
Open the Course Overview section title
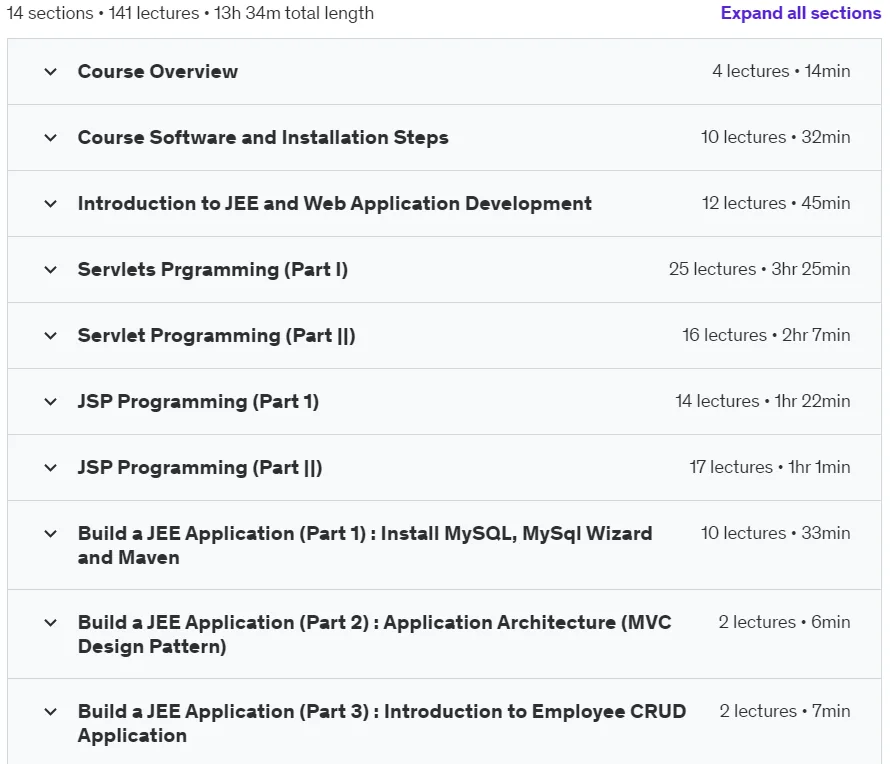[x=158, y=72]
